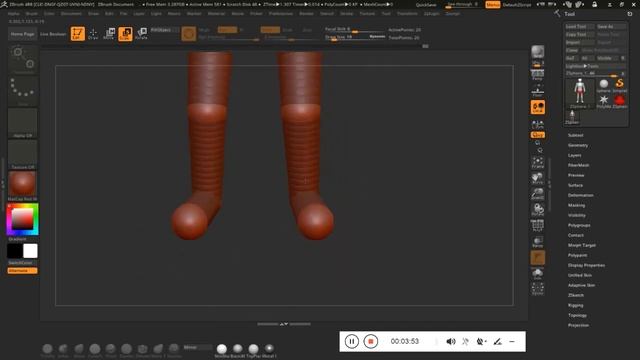Screen dimensions: 640x360
Task: Pick a color in the color picker
Action: pos(22,220)
